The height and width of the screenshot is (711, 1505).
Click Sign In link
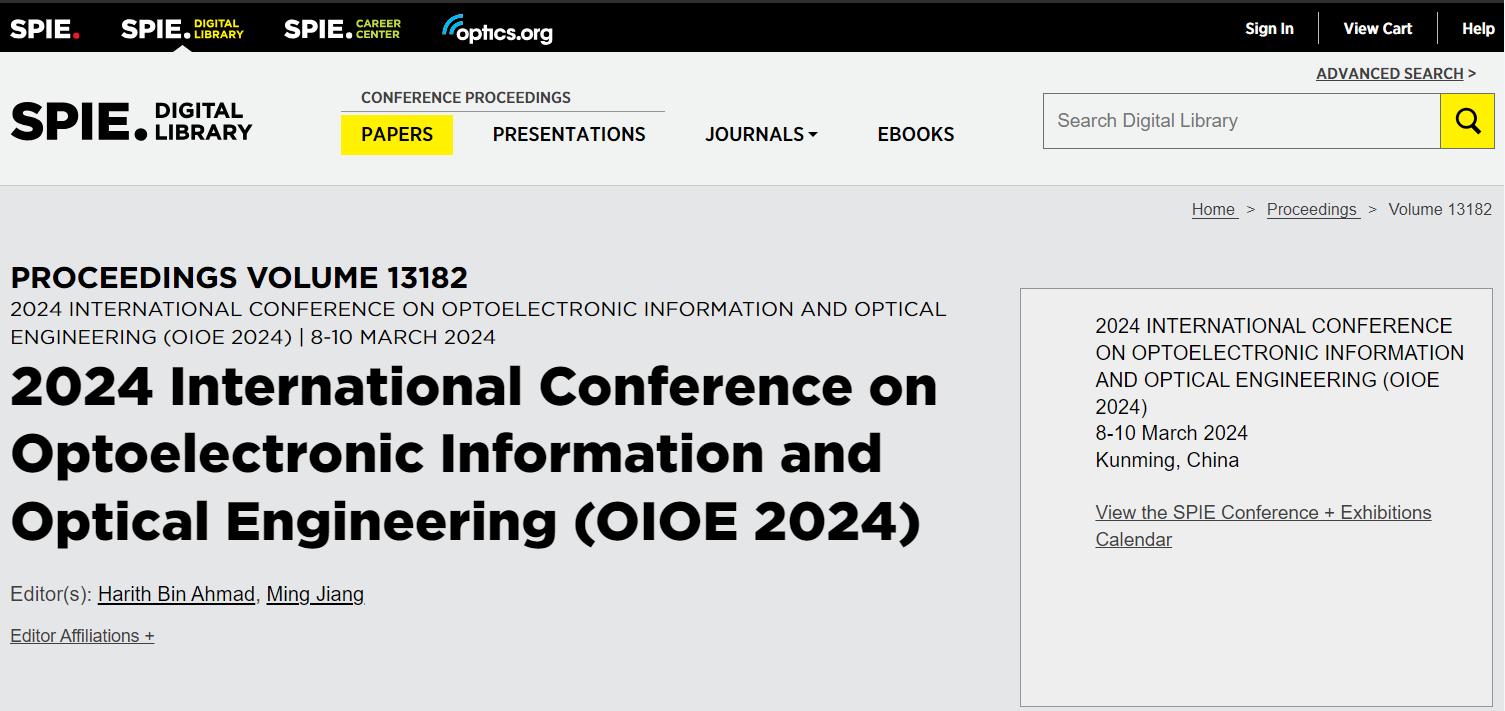click(x=1269, y=28)
